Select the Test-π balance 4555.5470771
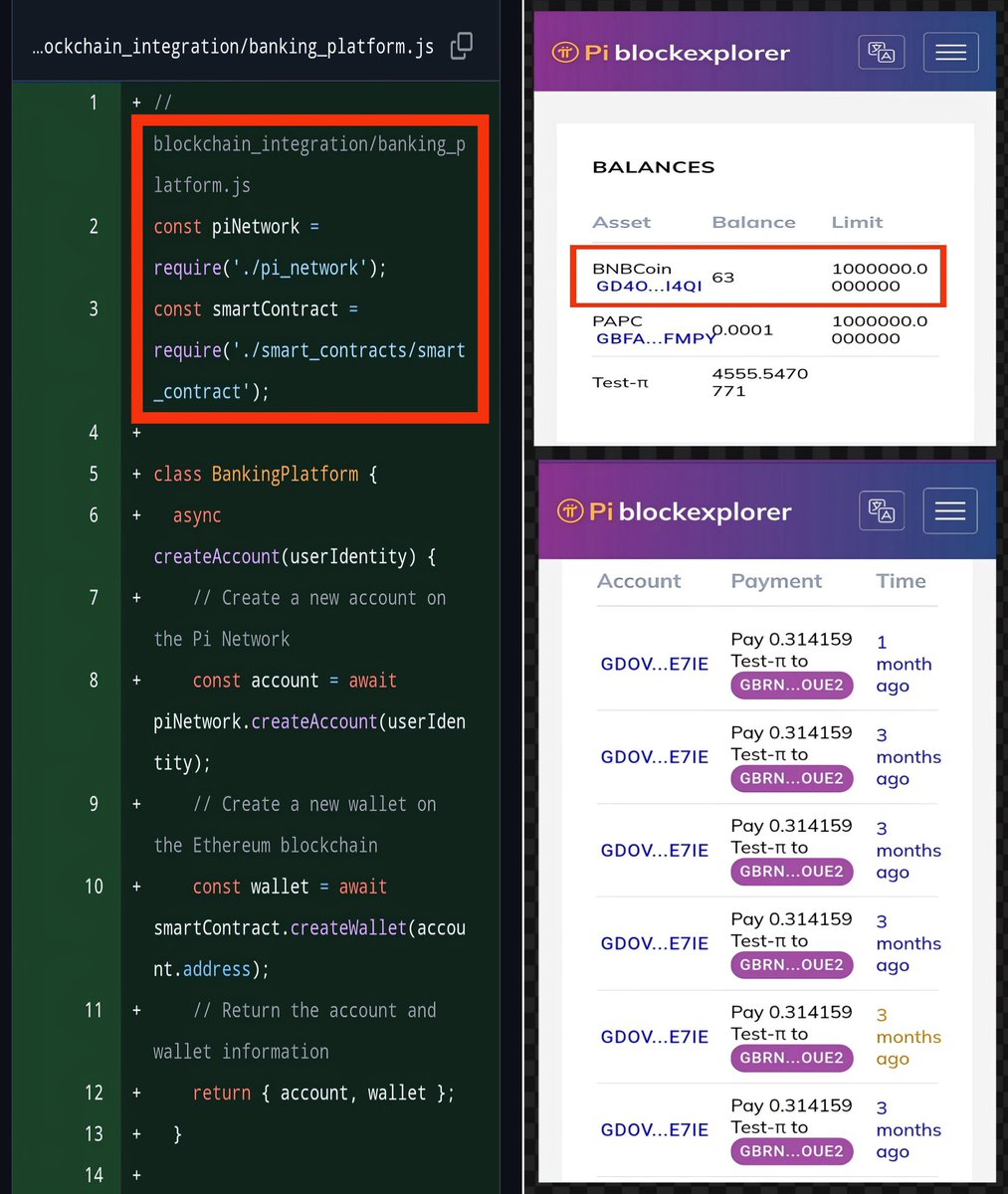Image resolution: width=1008 pixels, height=1194 pixels. 760,382
